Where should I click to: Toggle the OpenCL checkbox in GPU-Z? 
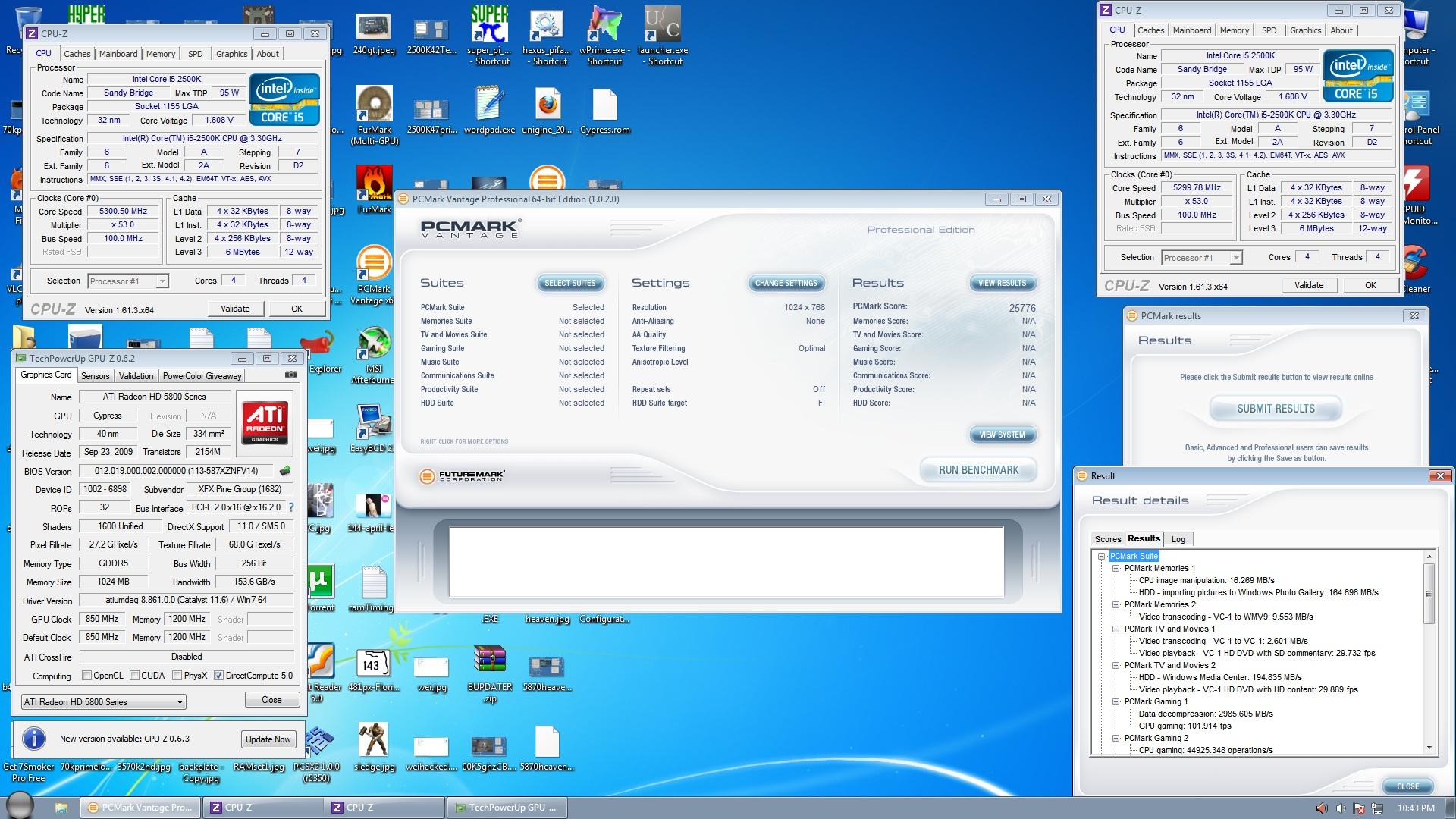86,676
